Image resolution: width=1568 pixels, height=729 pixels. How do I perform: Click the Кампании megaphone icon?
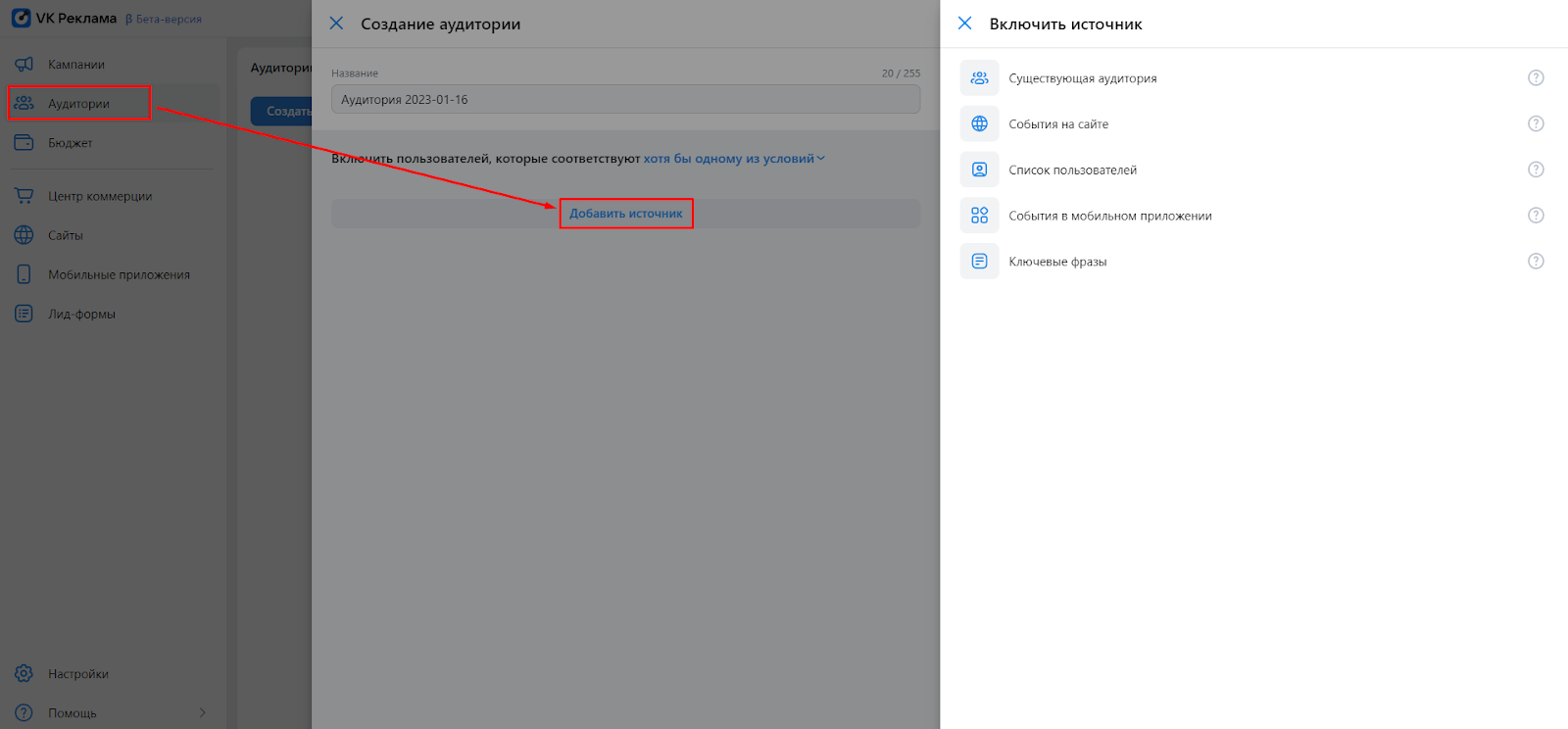click(24, 64)
